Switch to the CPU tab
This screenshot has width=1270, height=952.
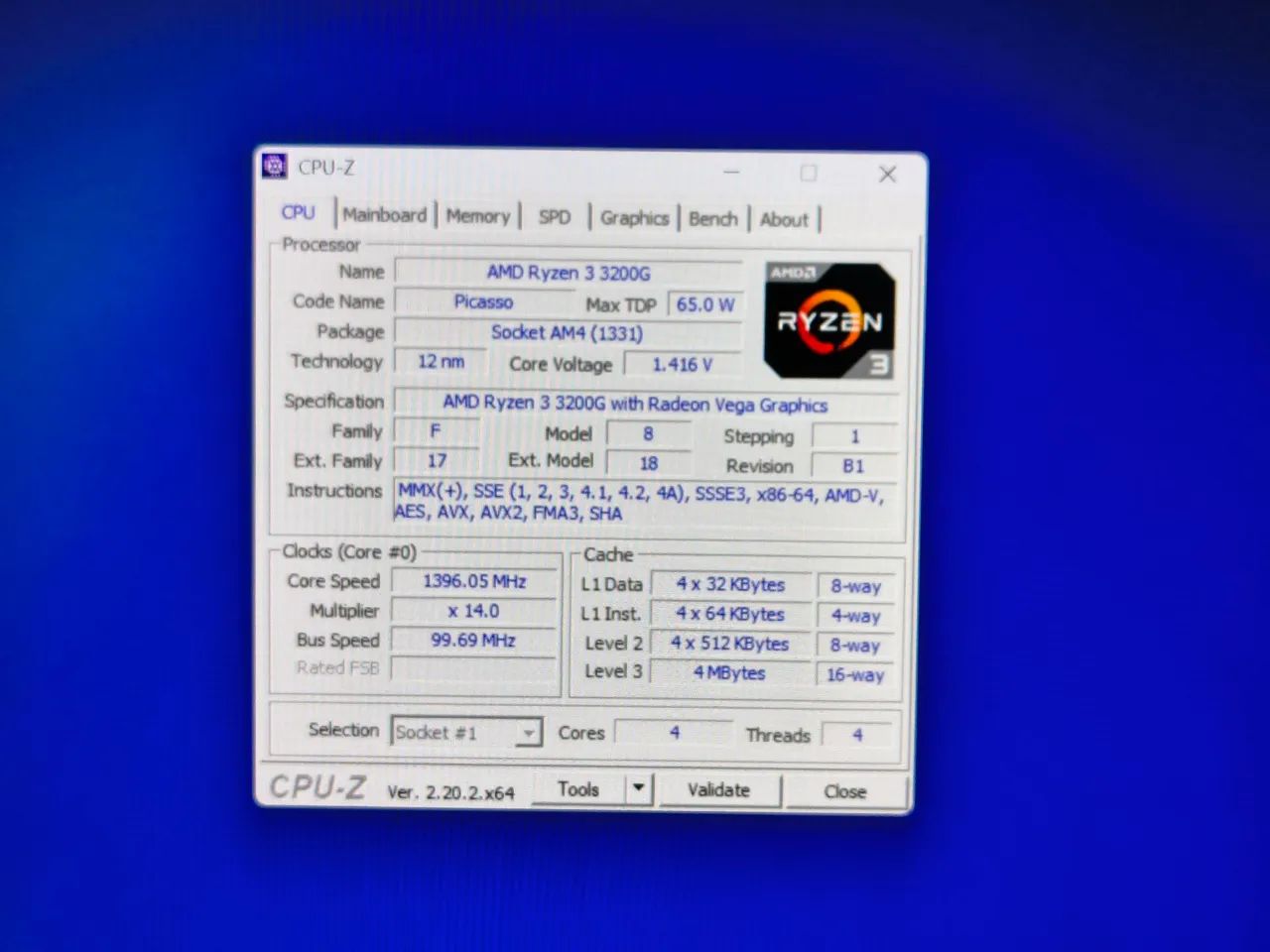298,212
